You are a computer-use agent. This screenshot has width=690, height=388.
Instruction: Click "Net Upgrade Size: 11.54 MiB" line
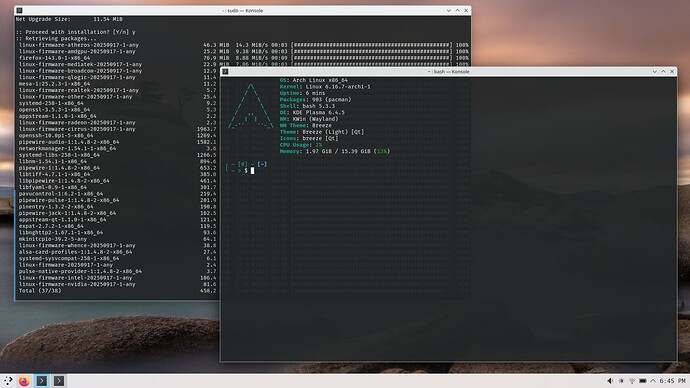(x=69, y=19)
